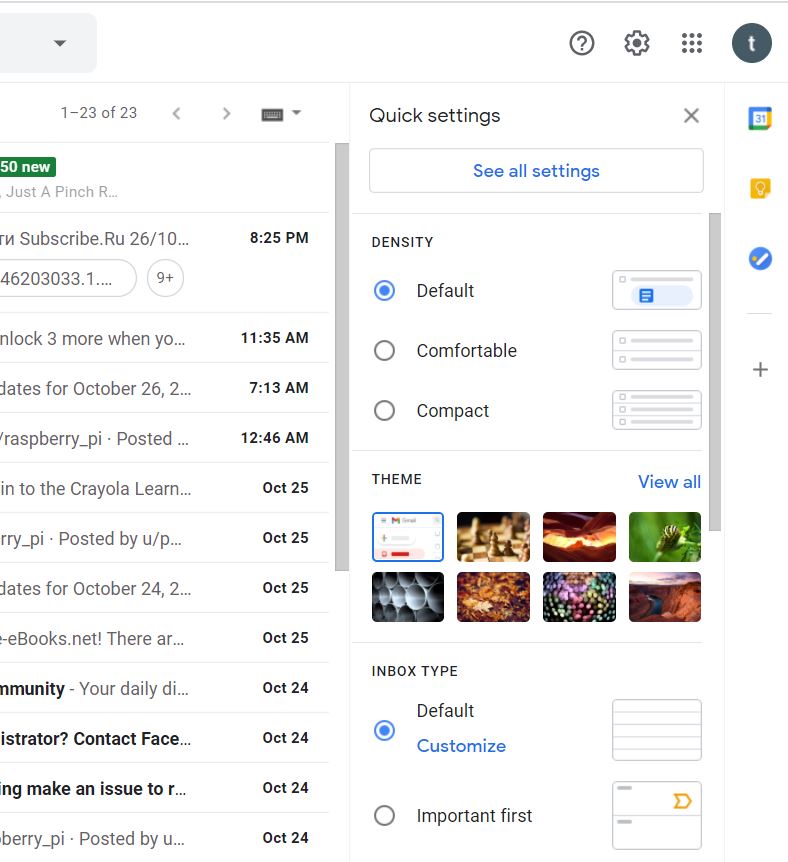Select the Comfortable density radio button
The width and height of the screenshot is (788, 862).
(384, 351)
